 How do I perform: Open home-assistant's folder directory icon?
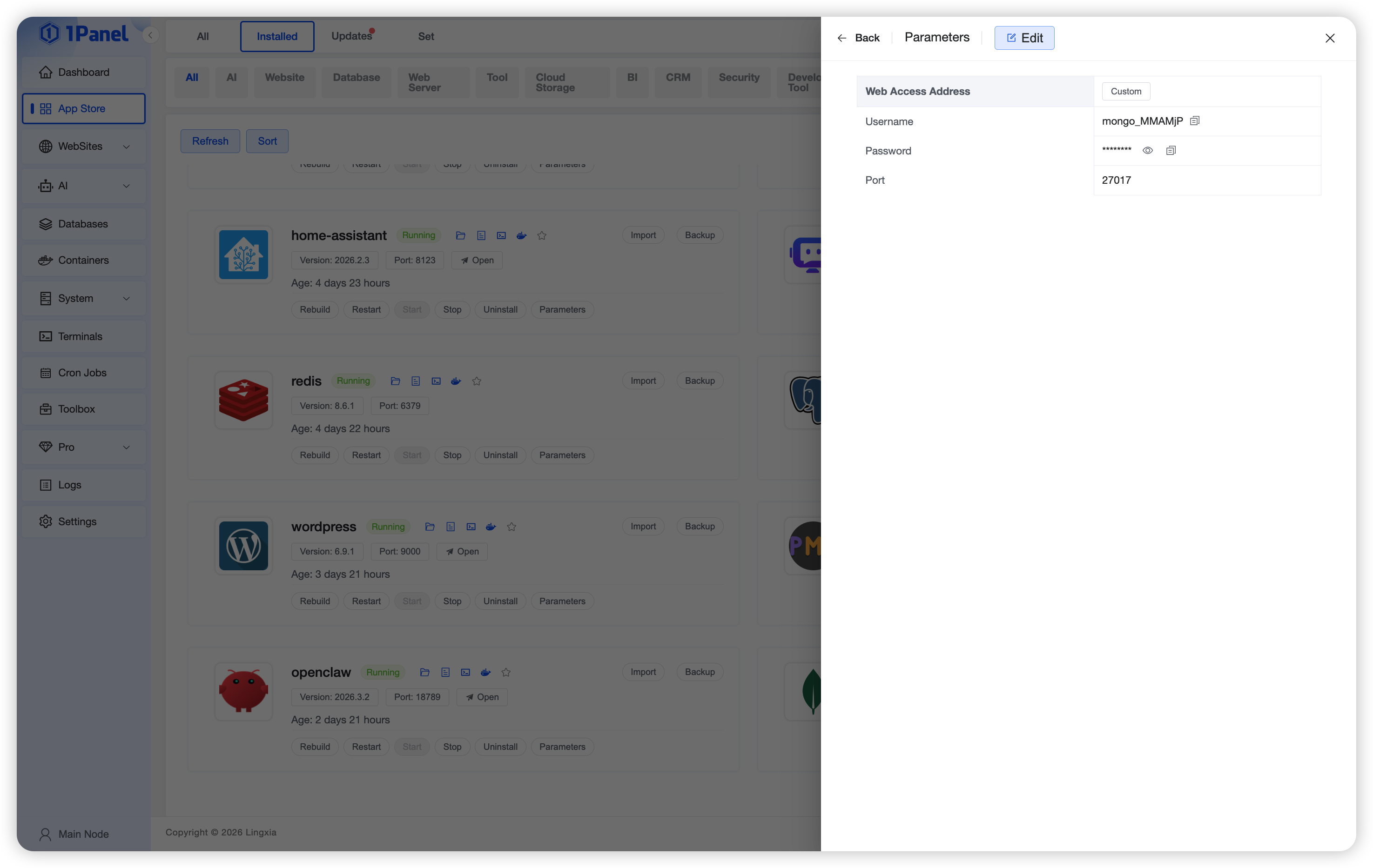(x=460, y=235)
